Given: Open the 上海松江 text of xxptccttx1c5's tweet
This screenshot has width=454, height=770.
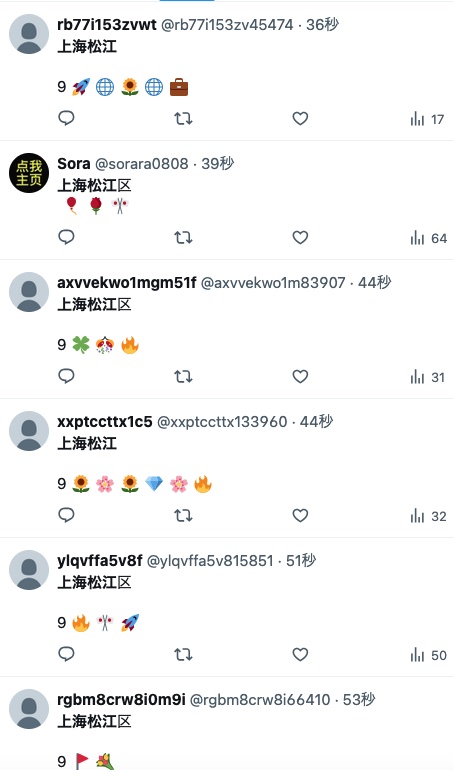Looking at the screenshot, I should (x=87, y=443).
